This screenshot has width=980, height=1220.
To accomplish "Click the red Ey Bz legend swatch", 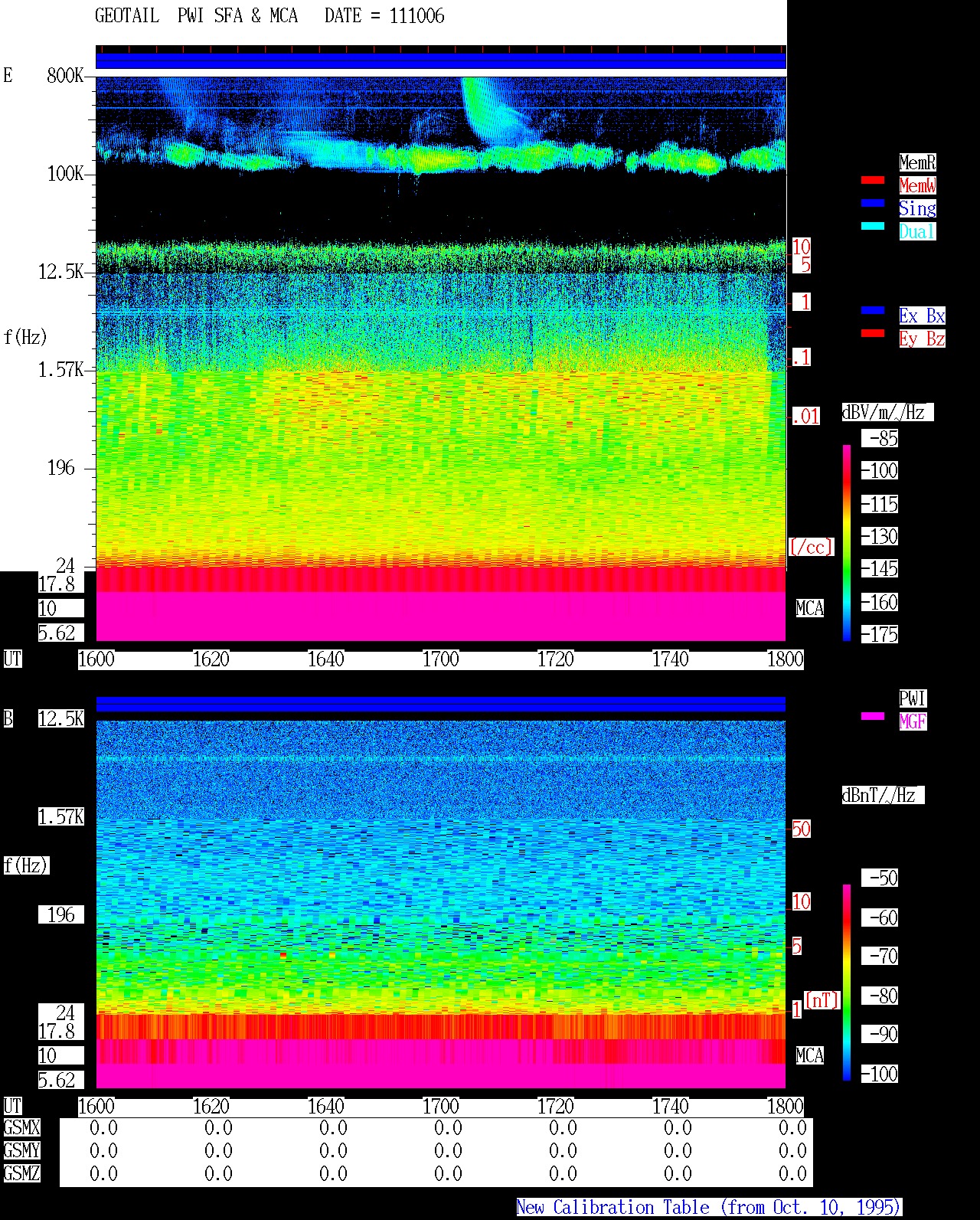I will tap(873, 334).
